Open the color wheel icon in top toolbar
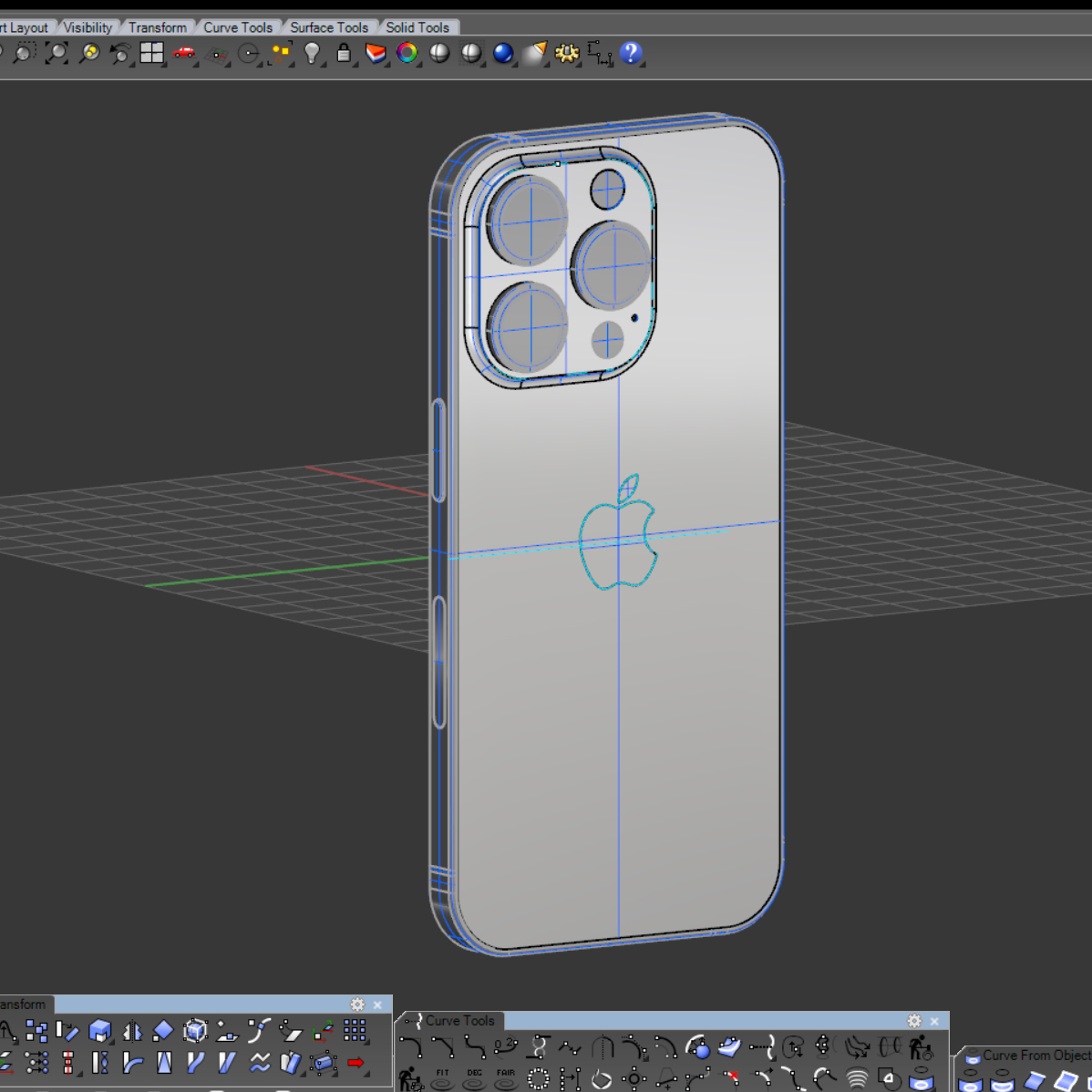1092x1092 pixels. (407, 53)
